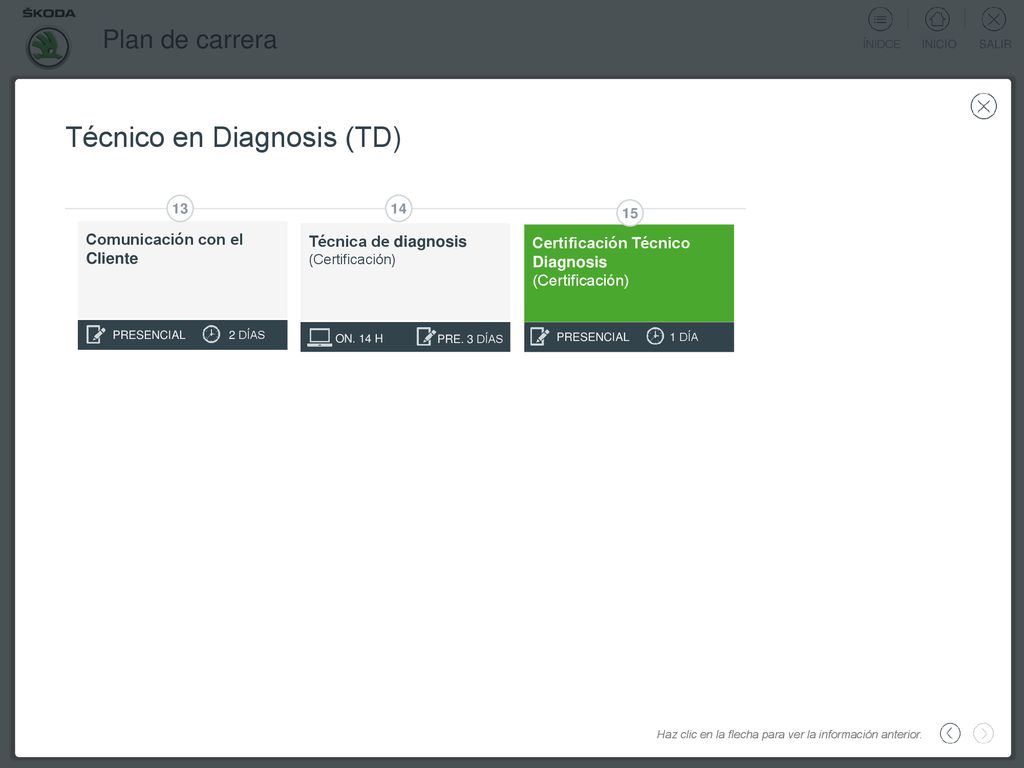This screenshot has width=1024, height=768.
Task: Click clock icon beside 1 DÍA
Action: coord(655,336)
